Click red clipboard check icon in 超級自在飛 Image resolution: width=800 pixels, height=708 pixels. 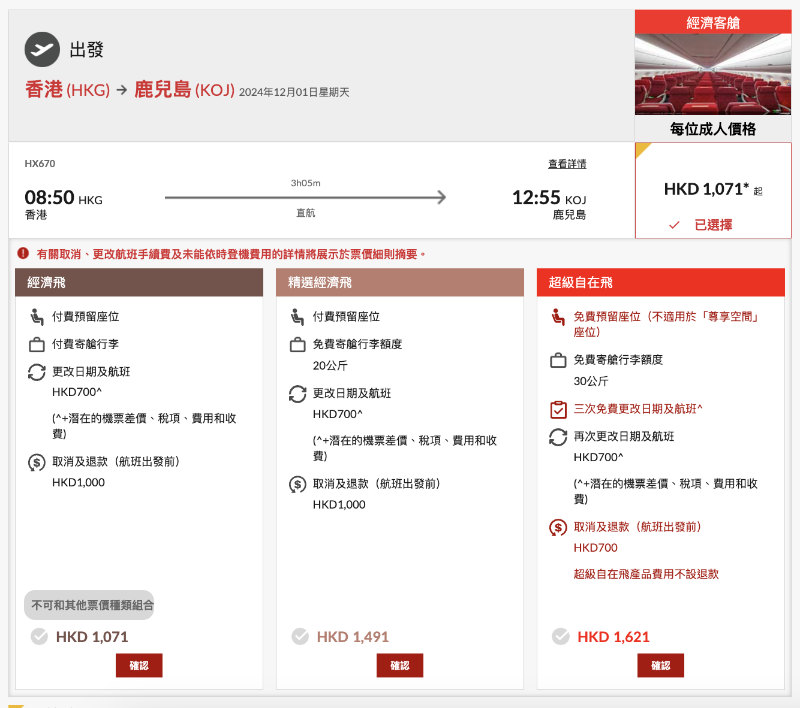coord(558,410)
